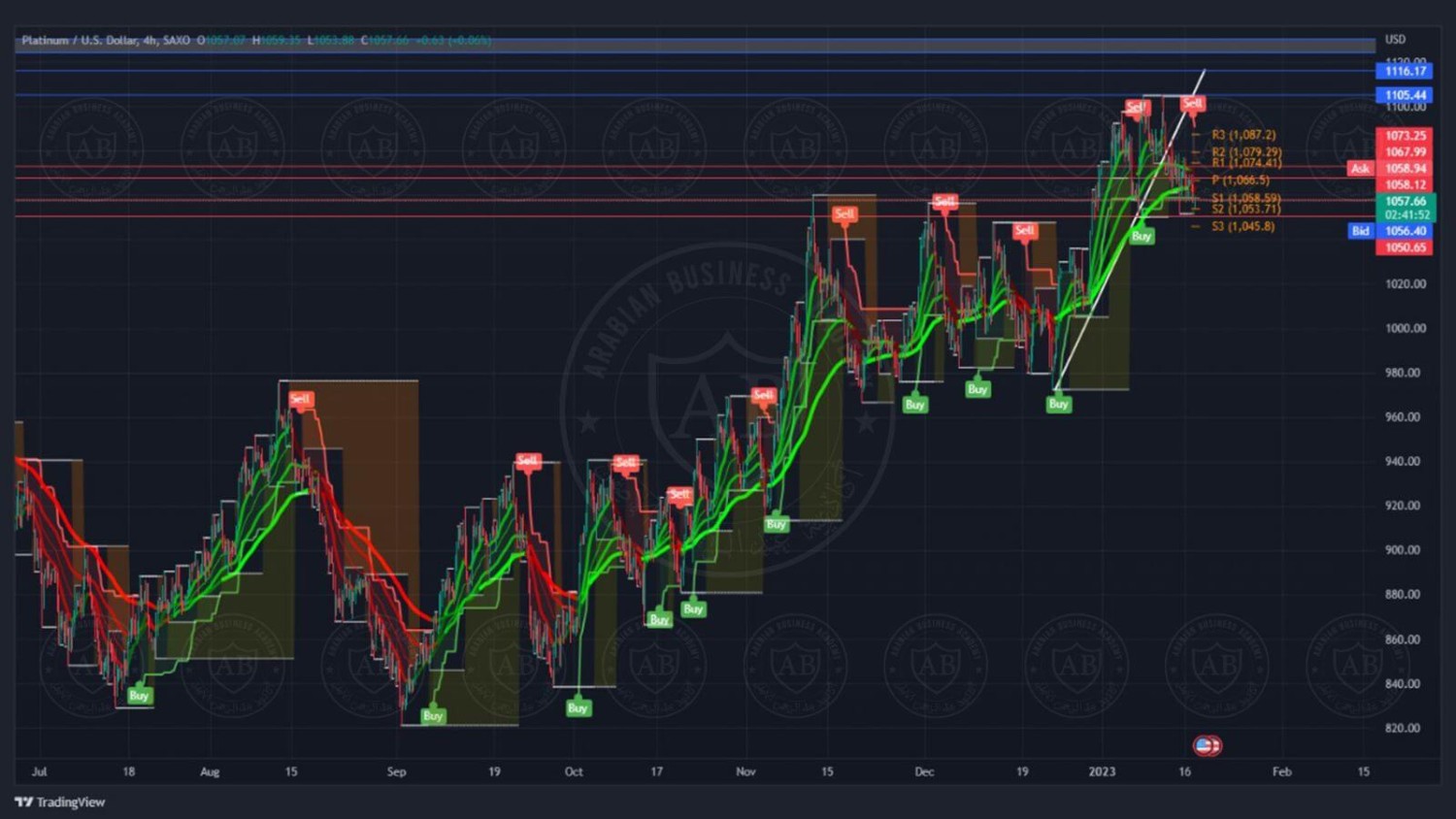Viewport: 1456px width, 819px height.
Task: Click the Sell signal at the mid-August peak
Action: pos(300,399)
